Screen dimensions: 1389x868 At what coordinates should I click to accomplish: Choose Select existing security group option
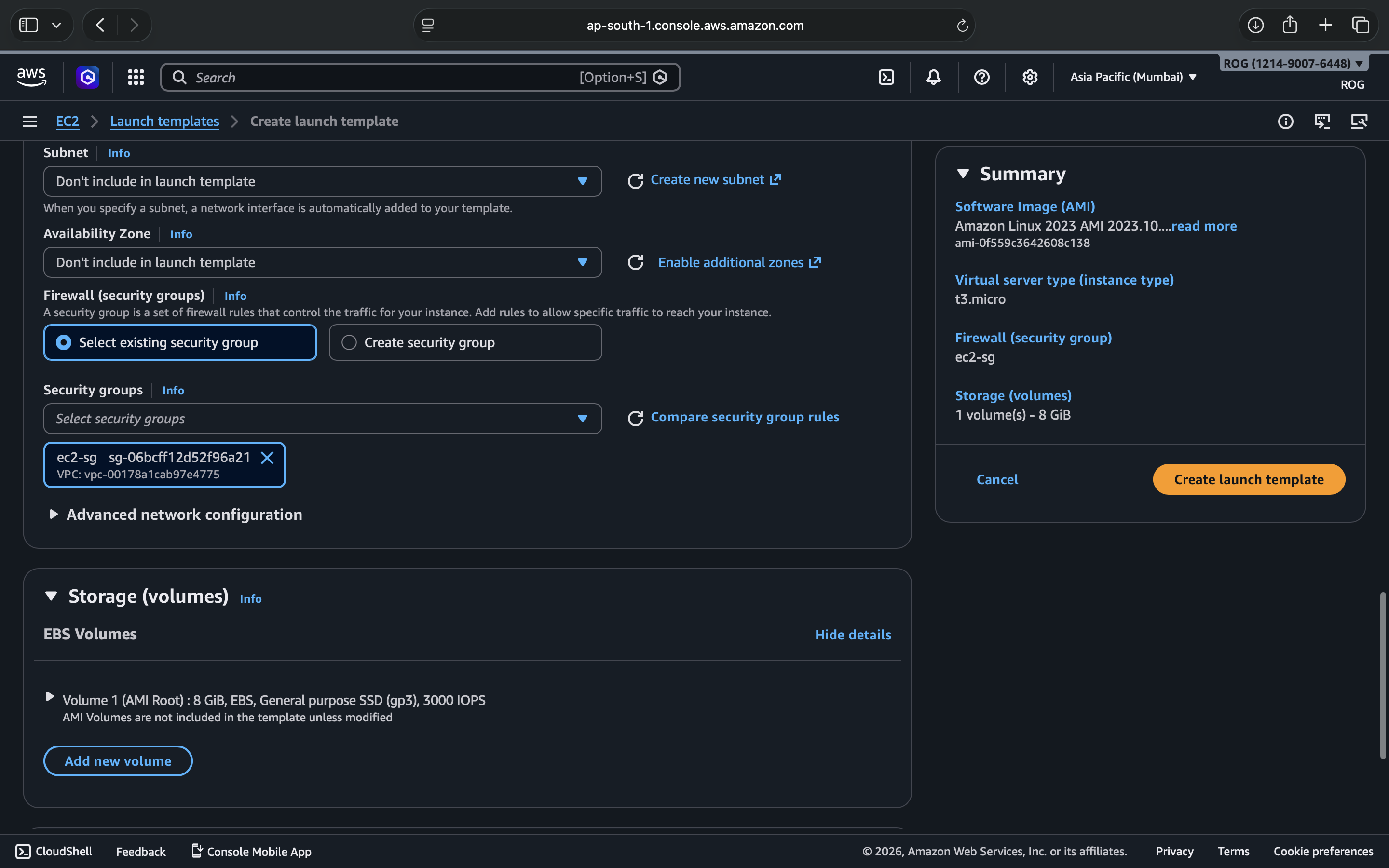point(64,343)
